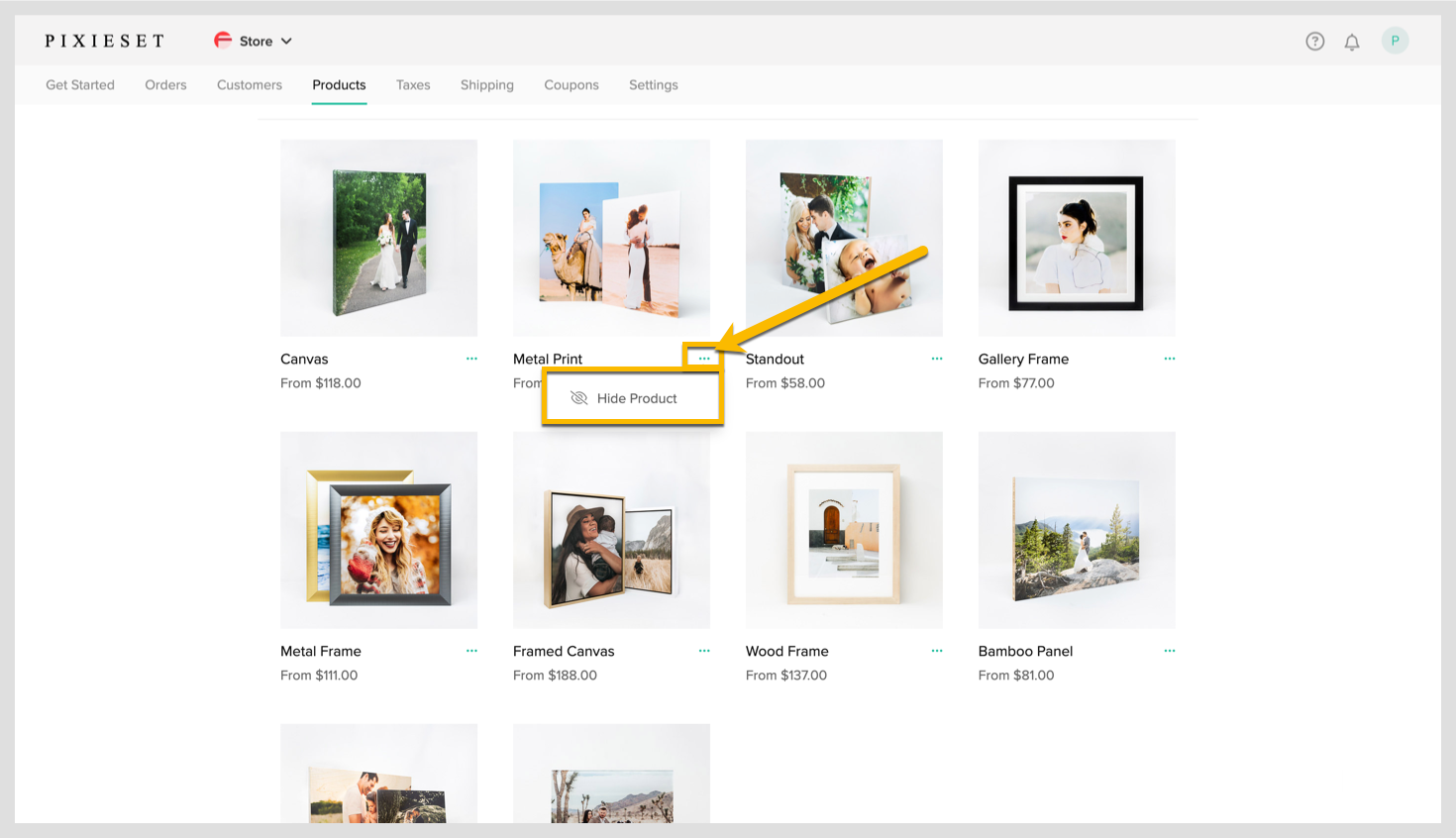Open the Bamboo Panel product thumbnail
The image size is (1456, 838).
(1077, 530)
